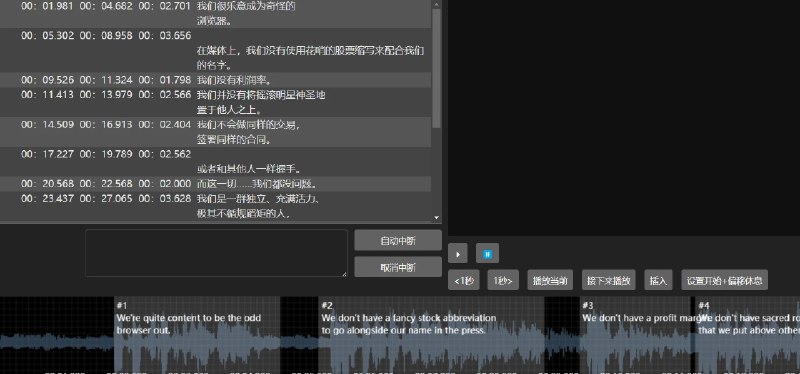The height and width of the screenshot is (374, 800).
Task: Click the duration 00:02.562
Action: 165,154
